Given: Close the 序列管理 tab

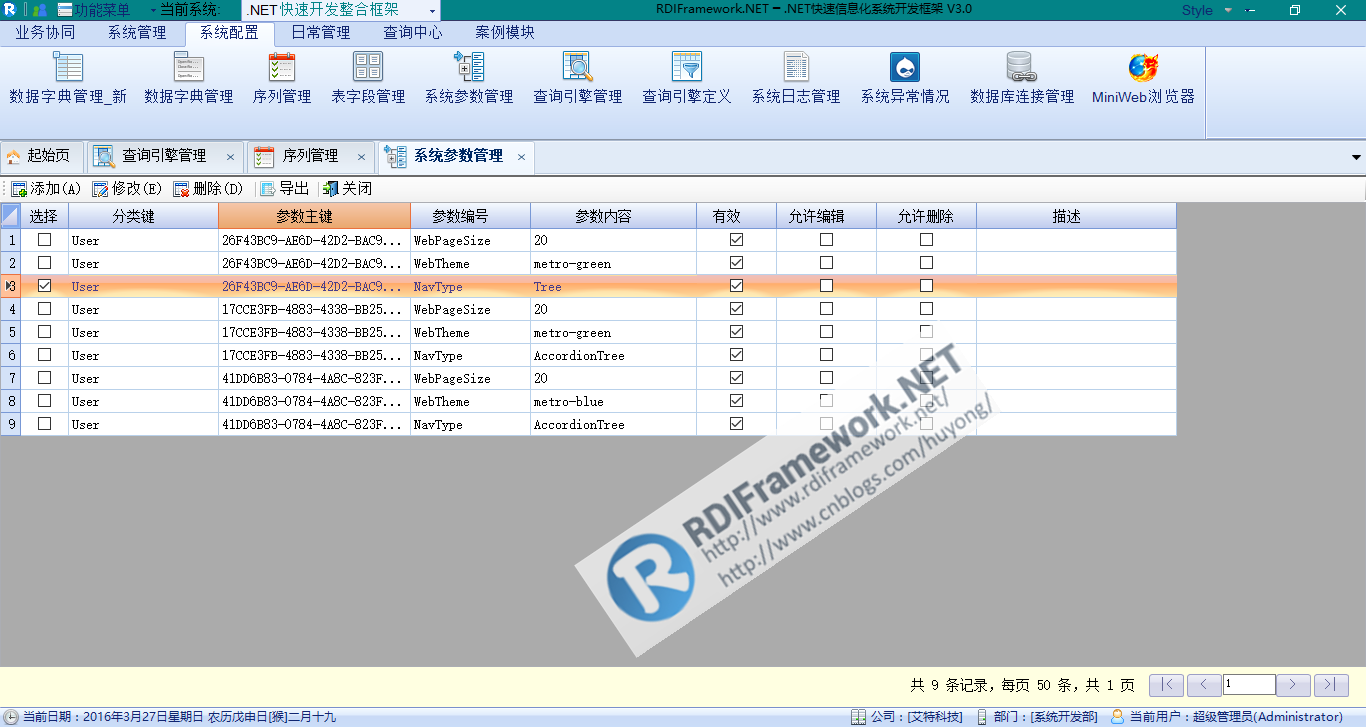Looking at the screenshot, I should (x=362, y=157).
